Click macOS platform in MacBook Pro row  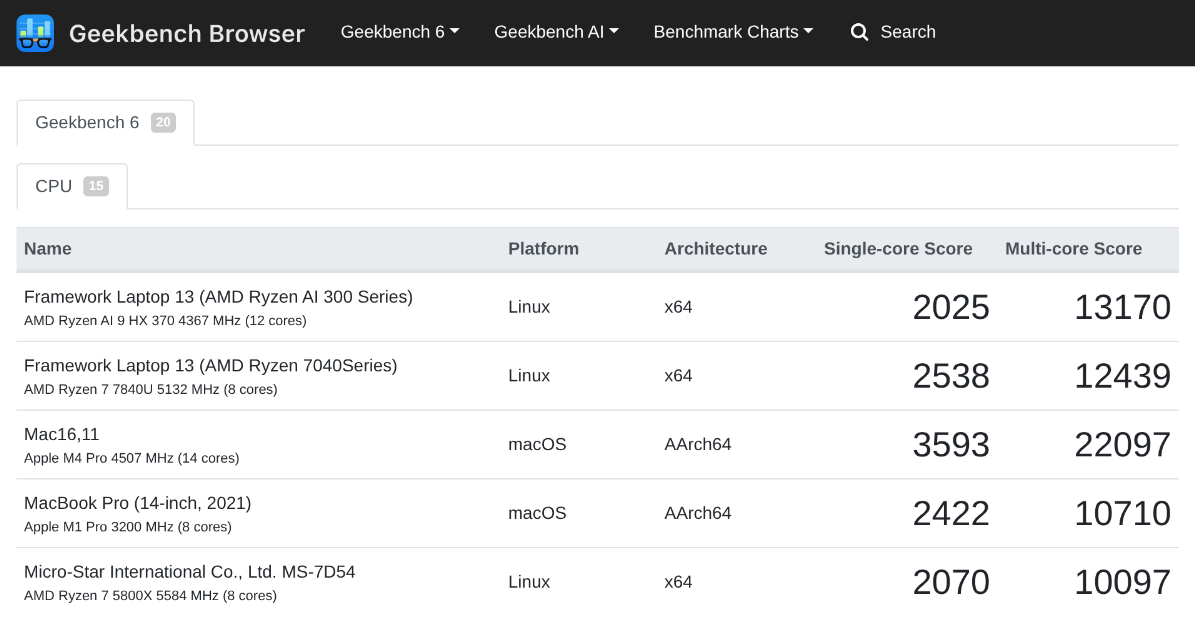pyautogui.click(x=537, y=513)
